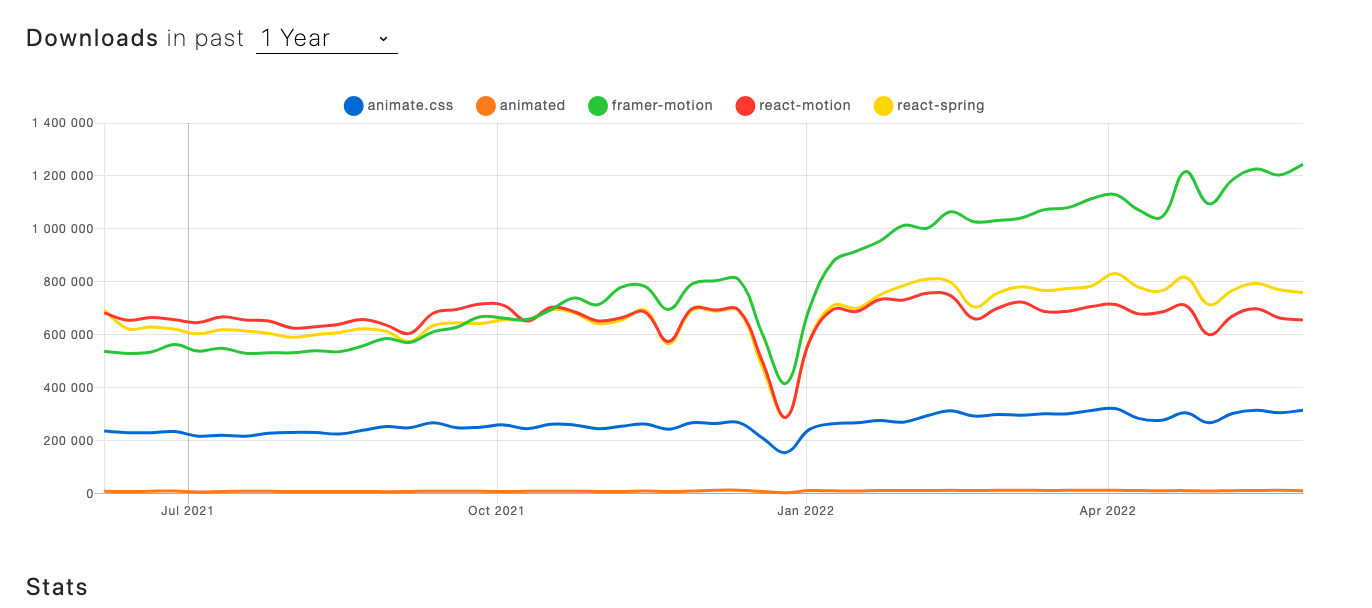Viewport: 1372px width, 608px height.
Task: Click the blue animate.css legend circle
Action: click(x=354, y=106)
